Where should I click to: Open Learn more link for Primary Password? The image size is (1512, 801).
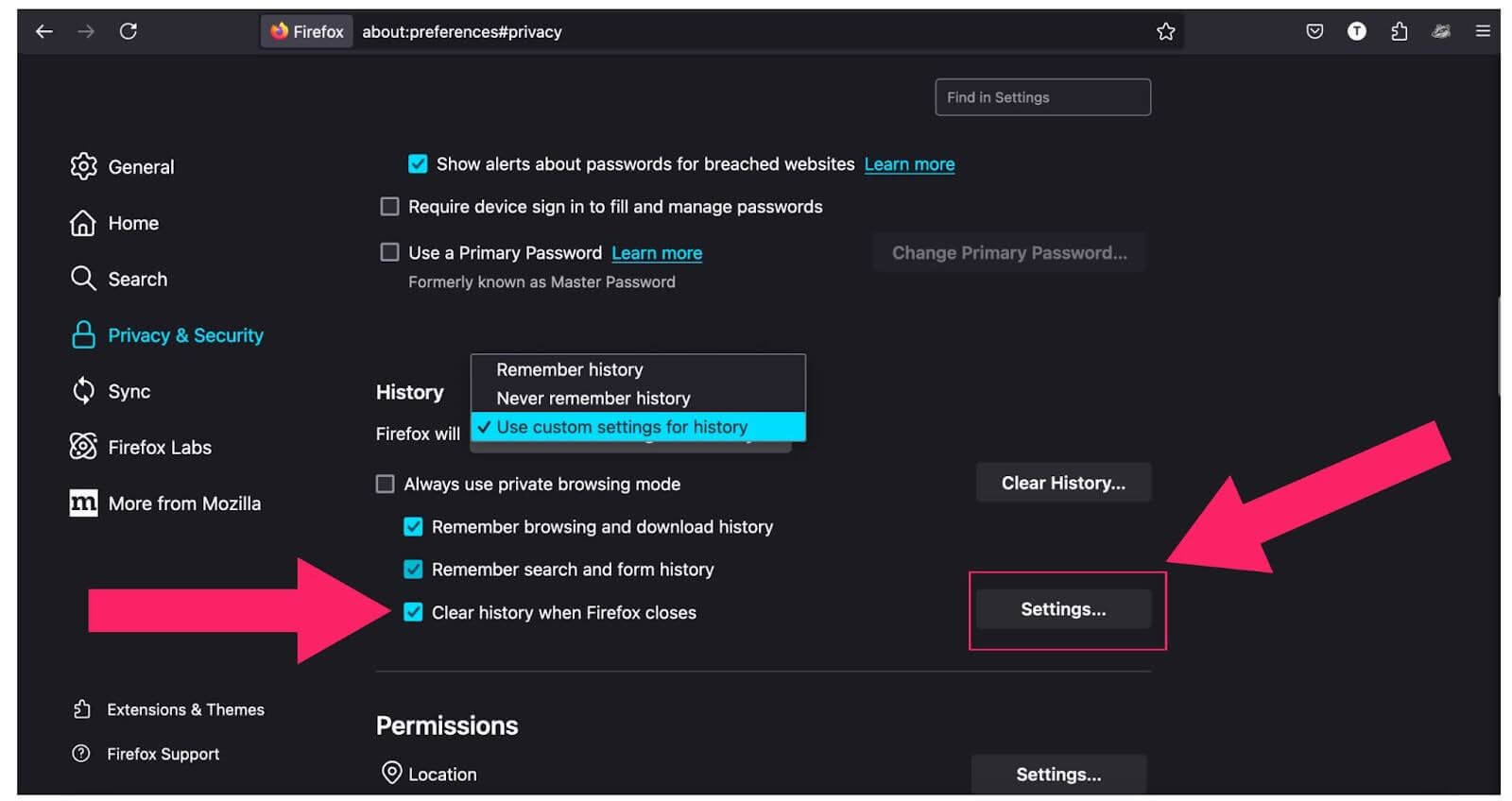tap(657, 253)
